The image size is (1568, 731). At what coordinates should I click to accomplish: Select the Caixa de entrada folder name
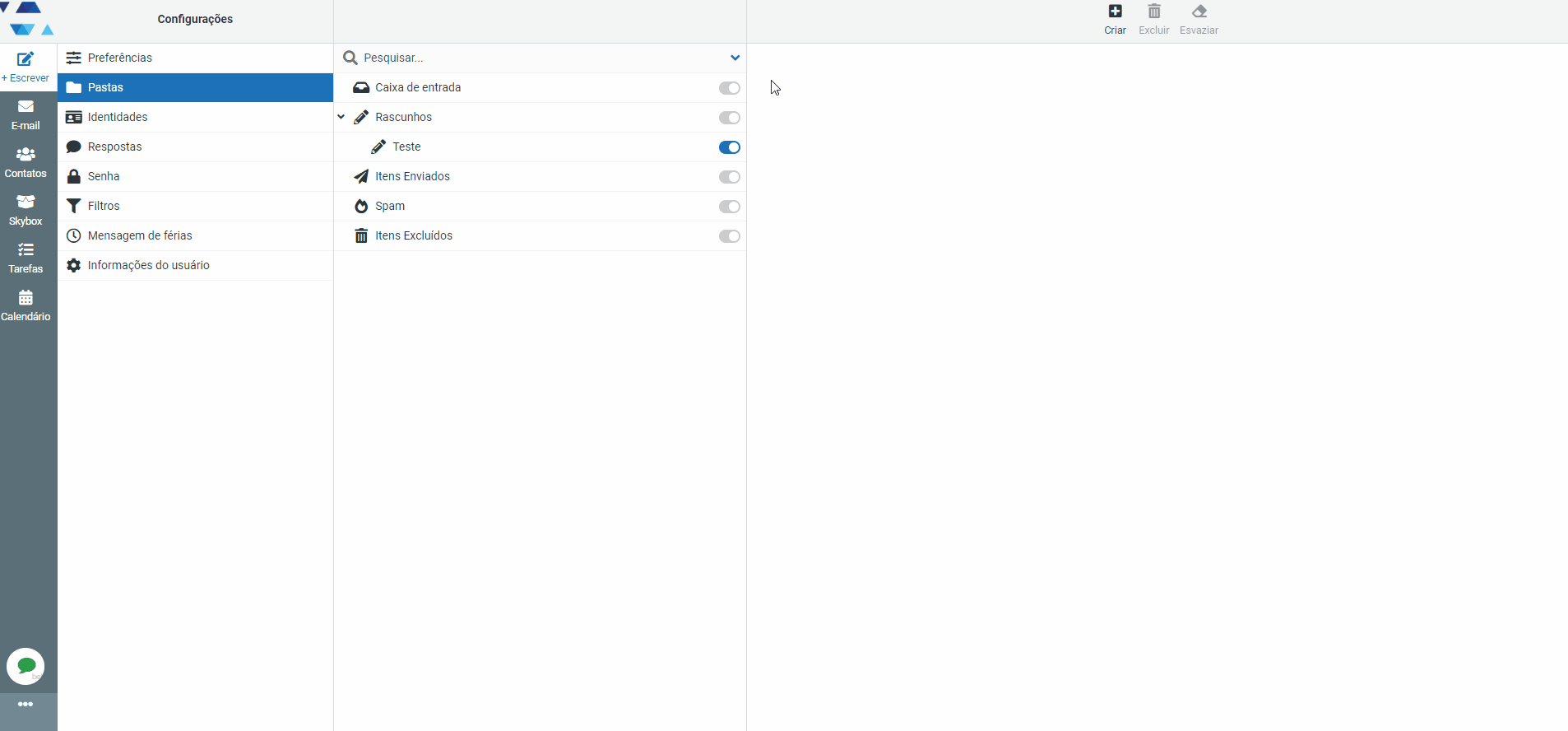pos(418,87)
